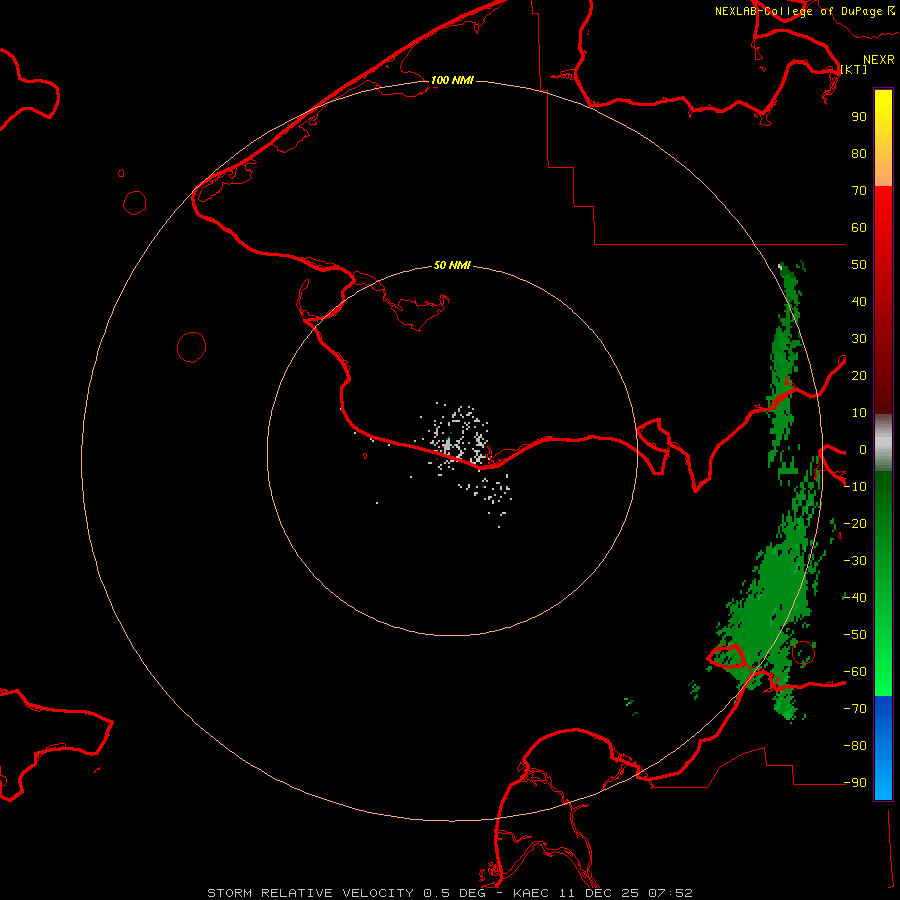
Task: Click the positive 40 scale value
Action: [859, 301]
